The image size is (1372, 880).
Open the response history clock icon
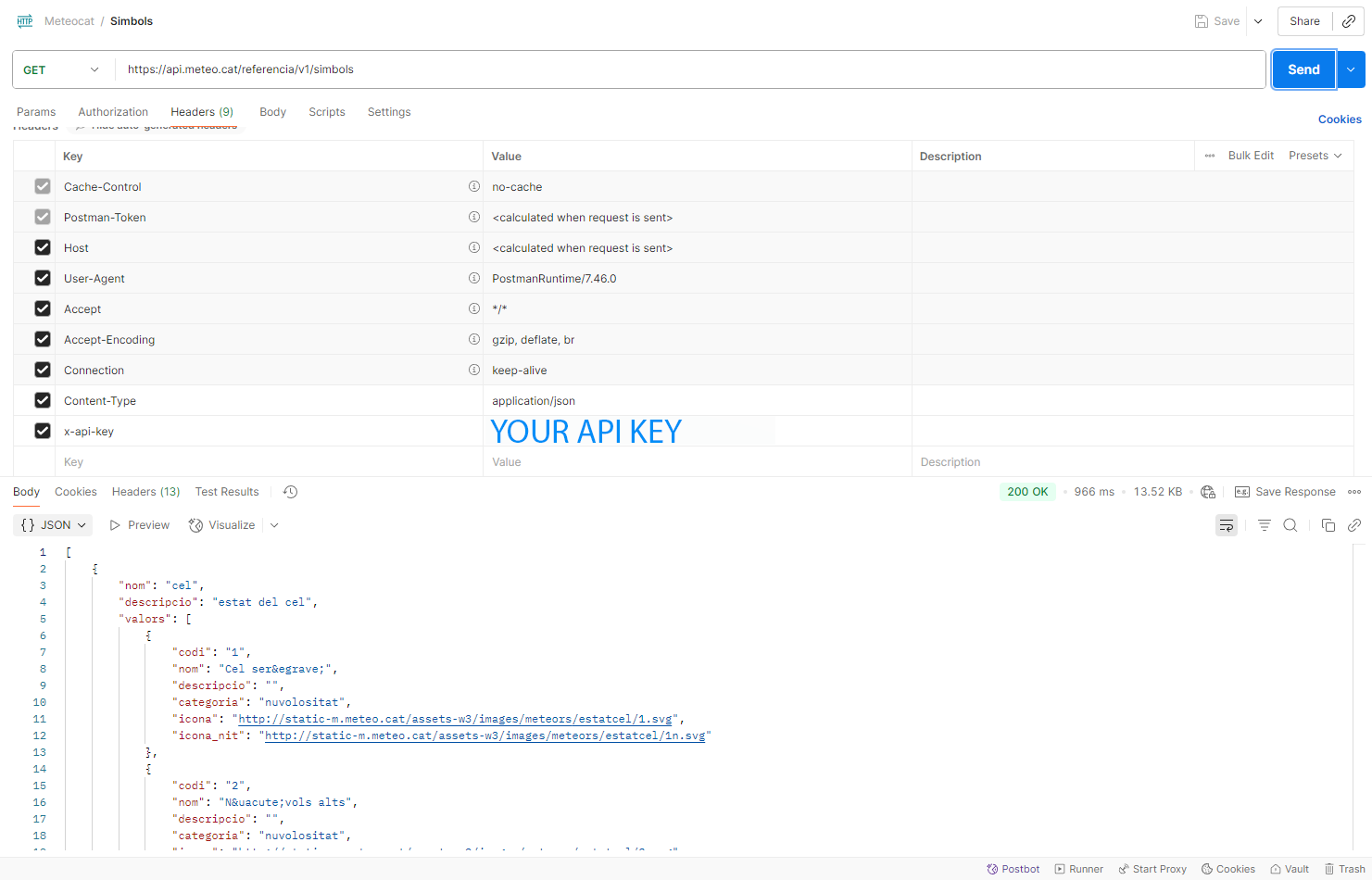click(290, 492)
